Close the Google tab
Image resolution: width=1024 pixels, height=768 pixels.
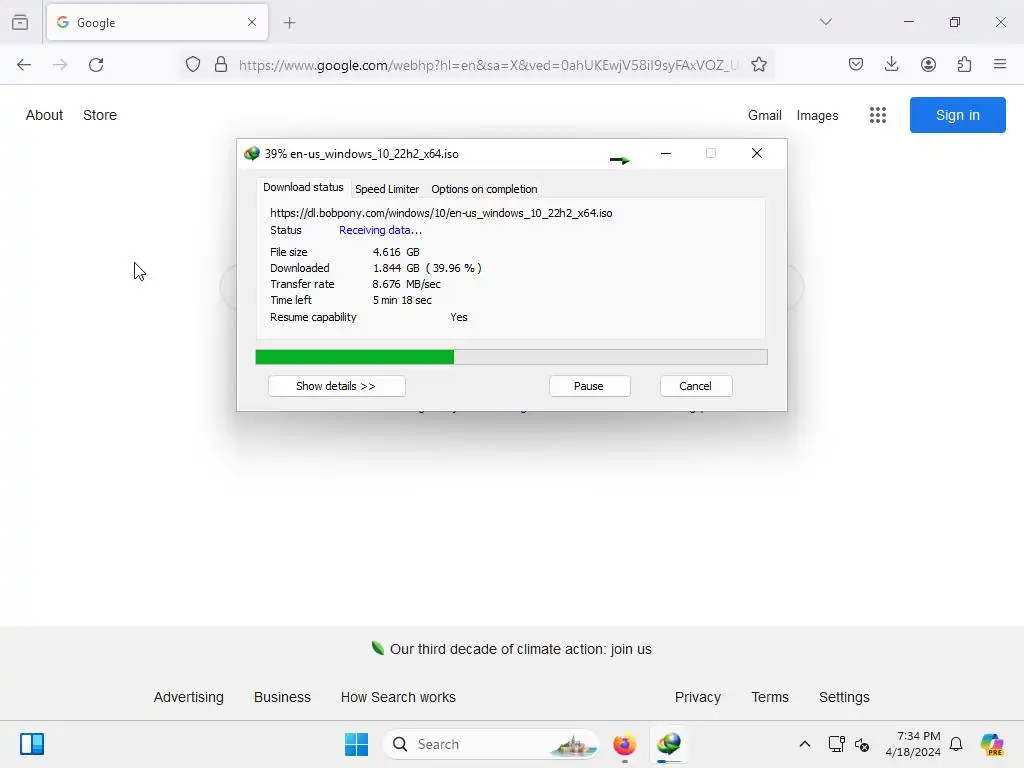pos(252,22)
